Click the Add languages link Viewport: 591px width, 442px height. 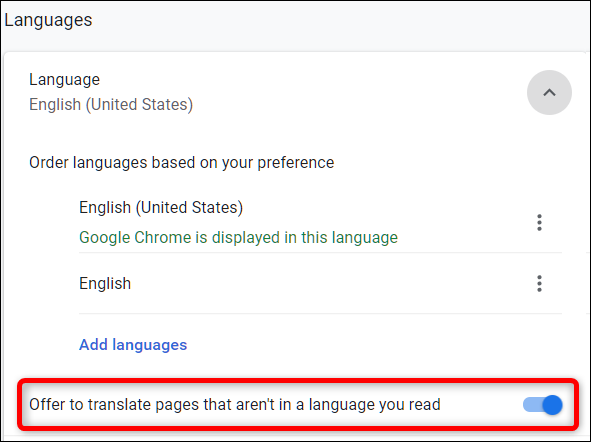(x=133, y=344)
